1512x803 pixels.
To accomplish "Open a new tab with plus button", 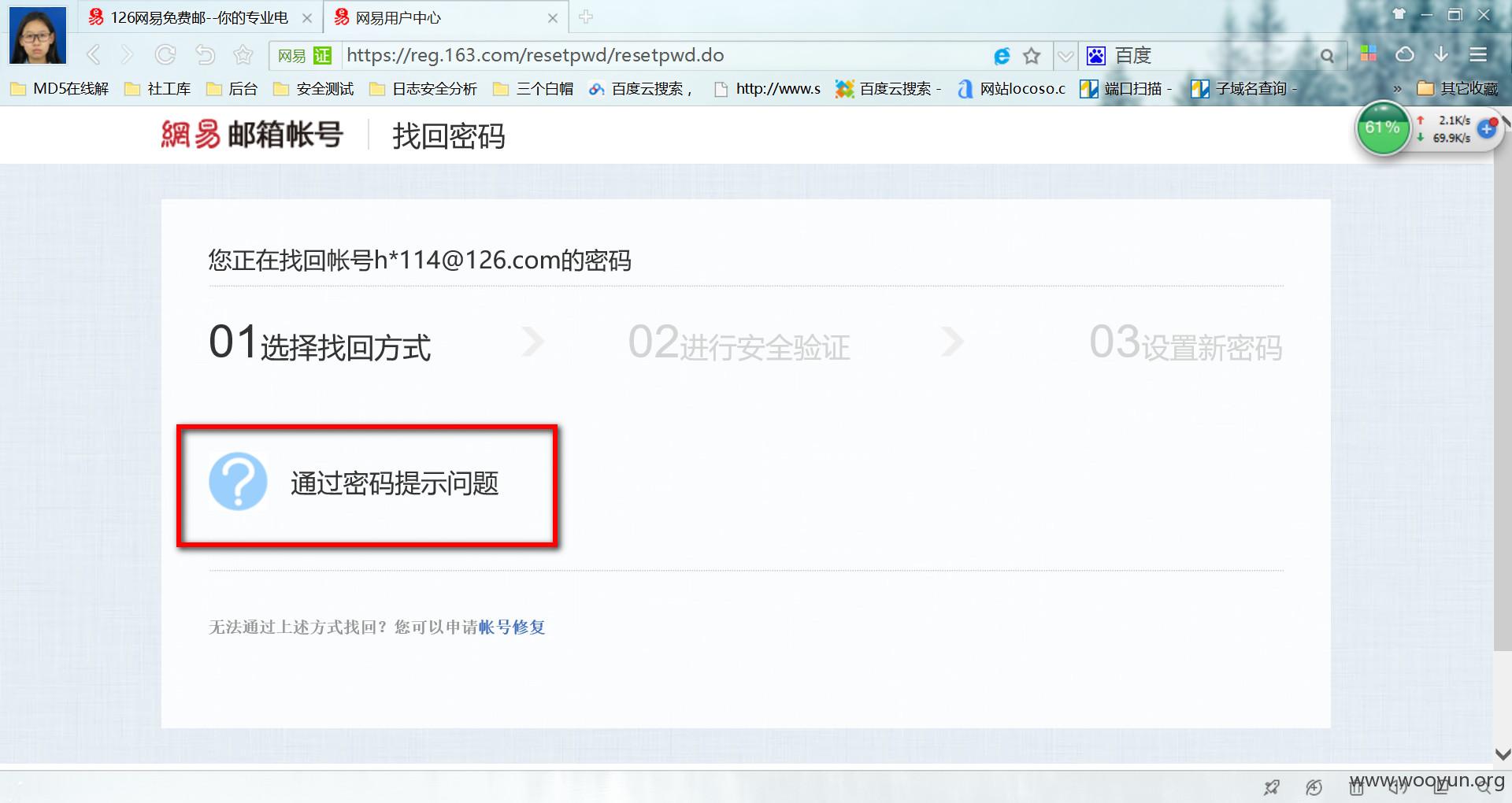I will point(585,17).
